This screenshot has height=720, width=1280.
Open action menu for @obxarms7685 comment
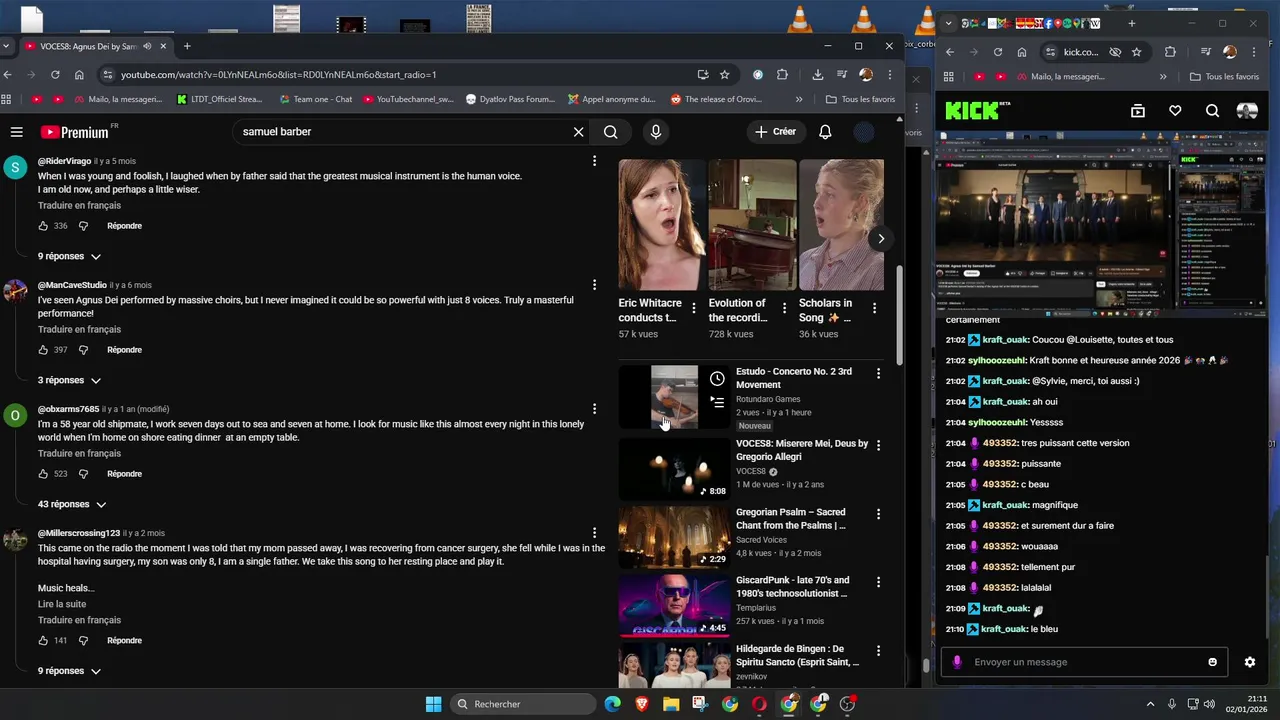coord(594,409)
